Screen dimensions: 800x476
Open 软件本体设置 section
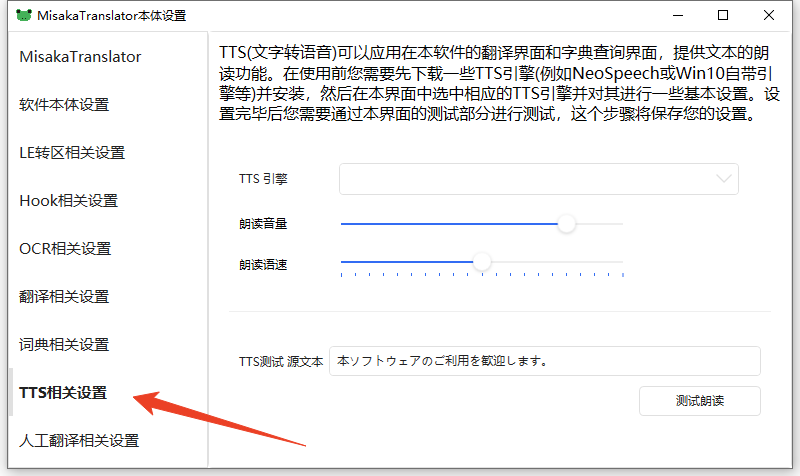(64, 105)
